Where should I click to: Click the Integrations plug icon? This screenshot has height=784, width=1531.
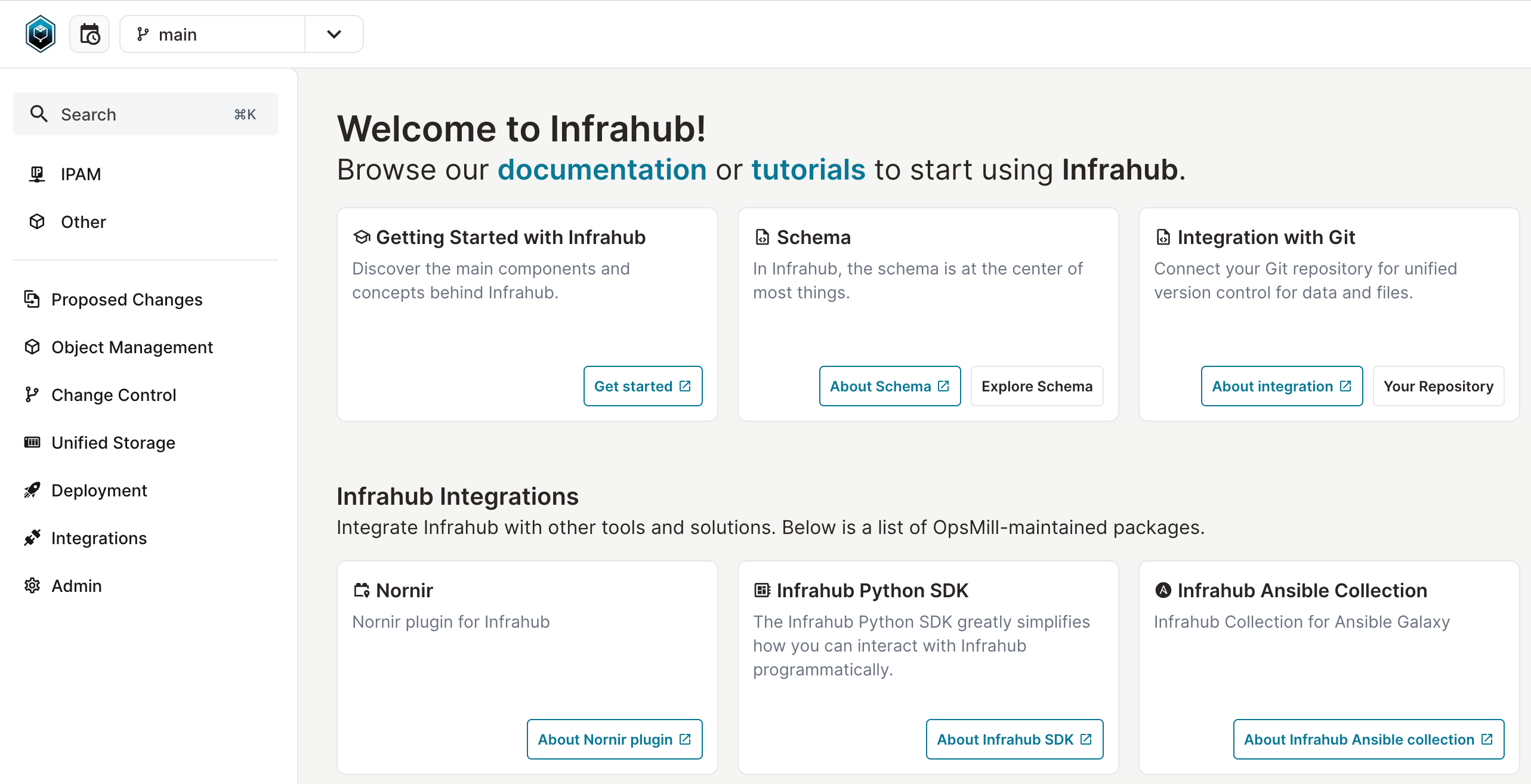pyautogui.click(x=32, y=538)
